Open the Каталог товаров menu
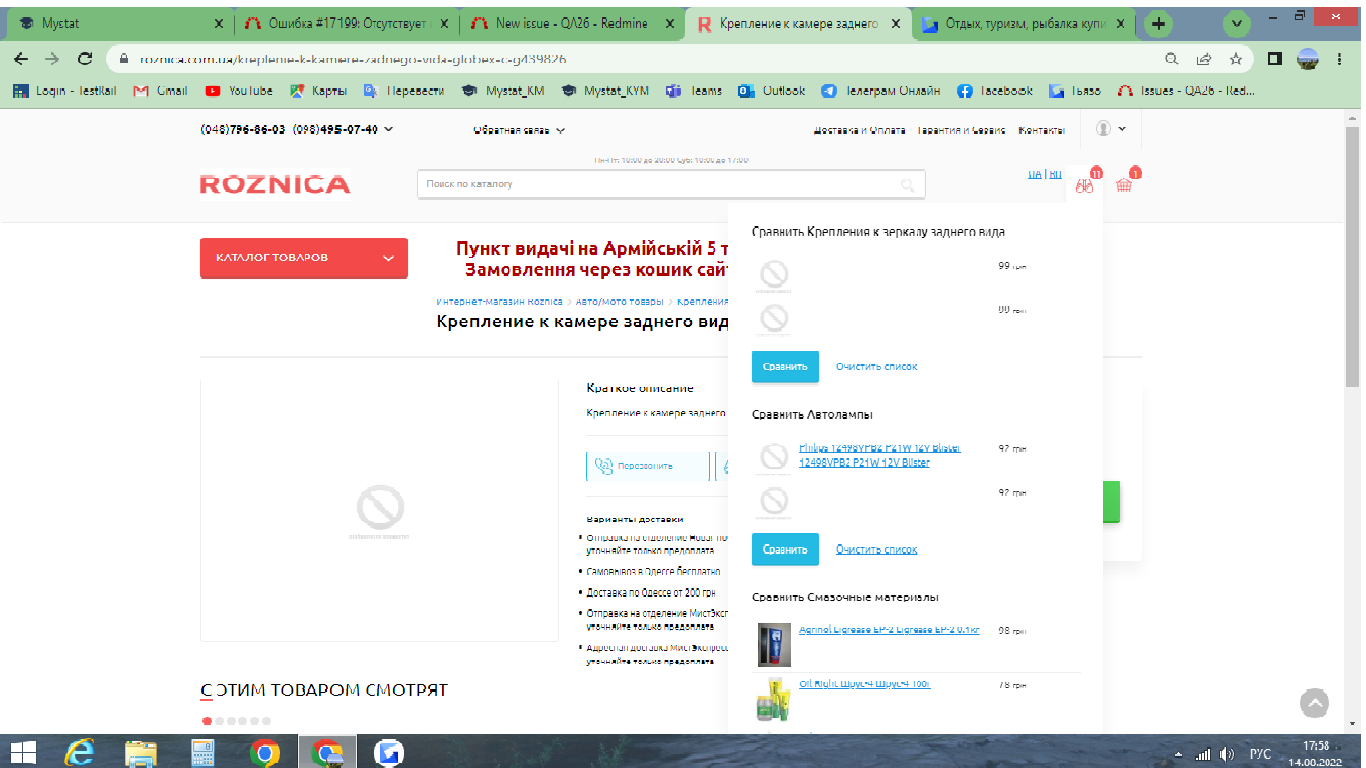The width and height of the screenshot is (1366, 768). [x=303, y=258]
